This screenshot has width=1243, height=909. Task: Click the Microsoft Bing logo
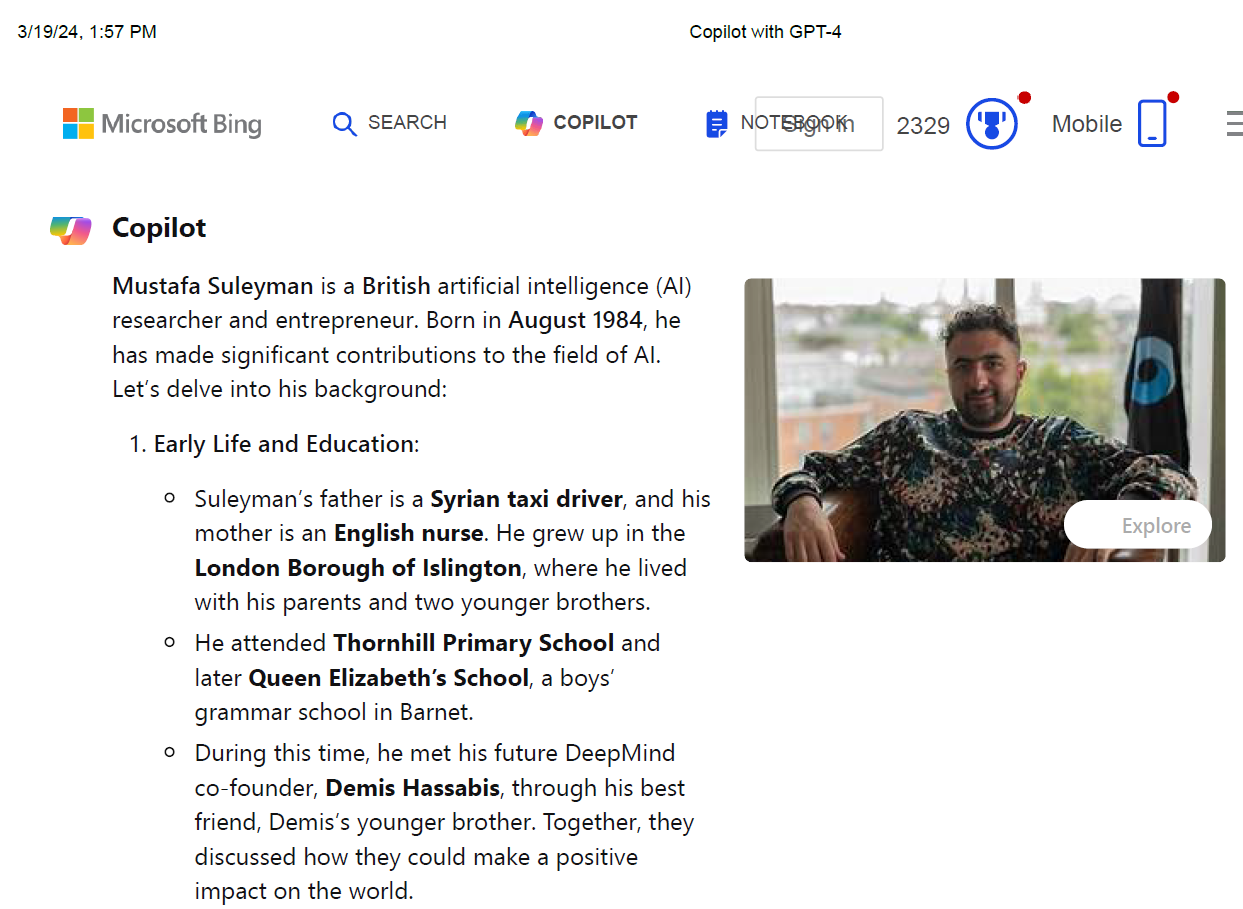point(162,124)
